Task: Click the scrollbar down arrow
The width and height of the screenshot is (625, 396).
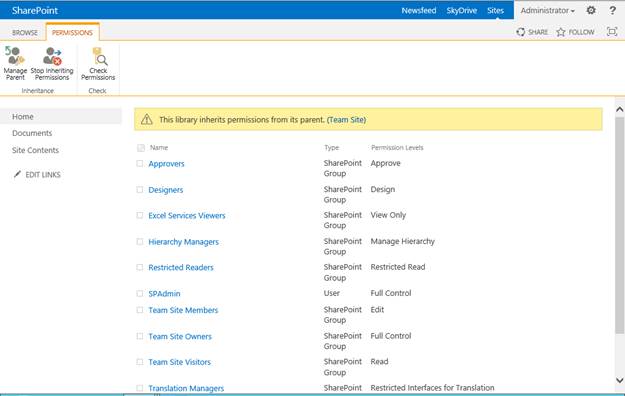Action: pos(619,380)
